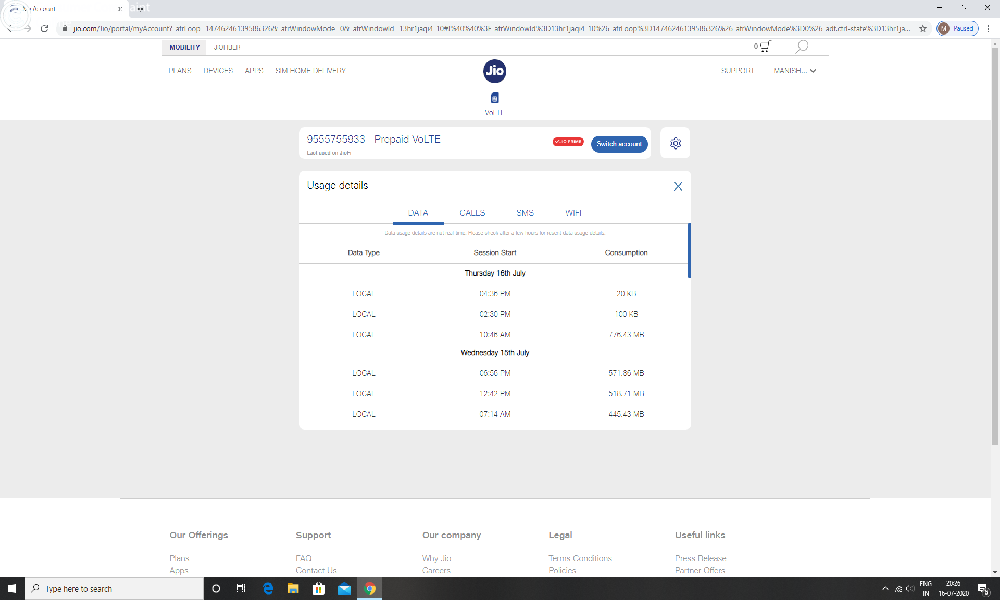Screen dimensions: 1000x600
Task: Select the MOBILITY top tab
Action: tap(185, 47)
